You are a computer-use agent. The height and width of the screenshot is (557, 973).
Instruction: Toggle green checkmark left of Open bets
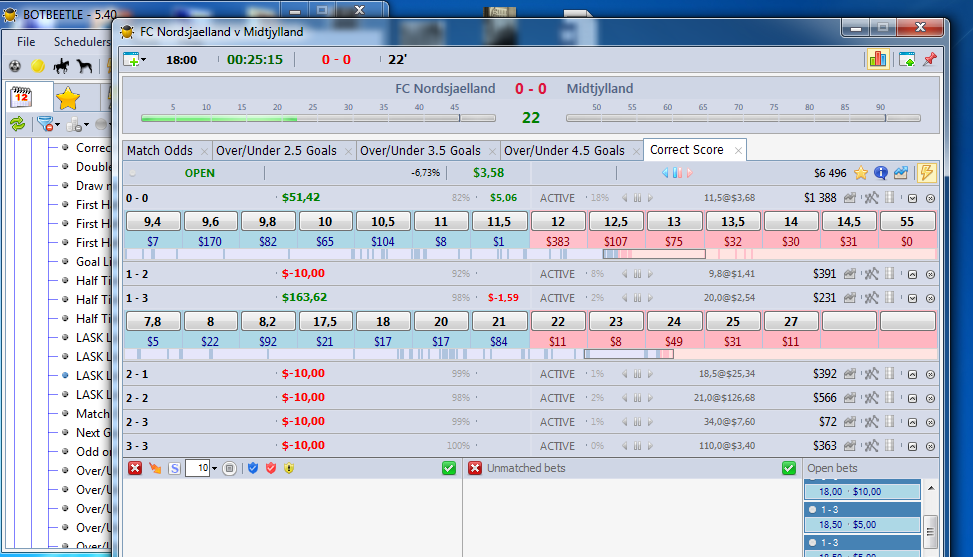[789, 468]
